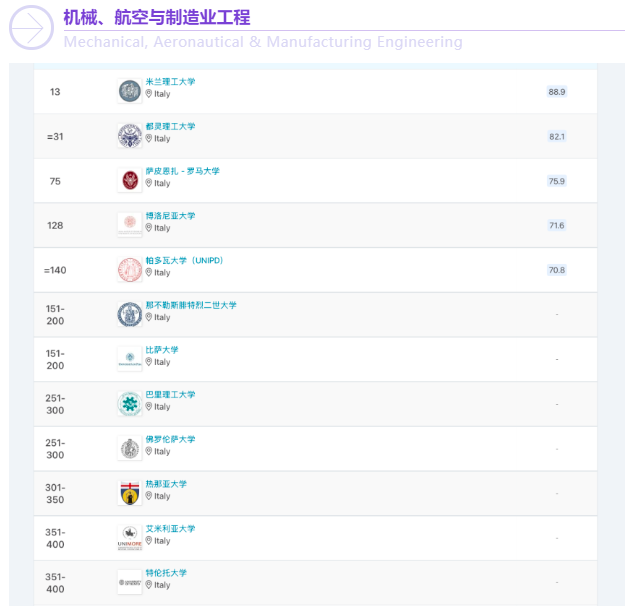Open the 巴里理工大学 link
Viewport: 638px width, 606px height.
click(170, 395)
